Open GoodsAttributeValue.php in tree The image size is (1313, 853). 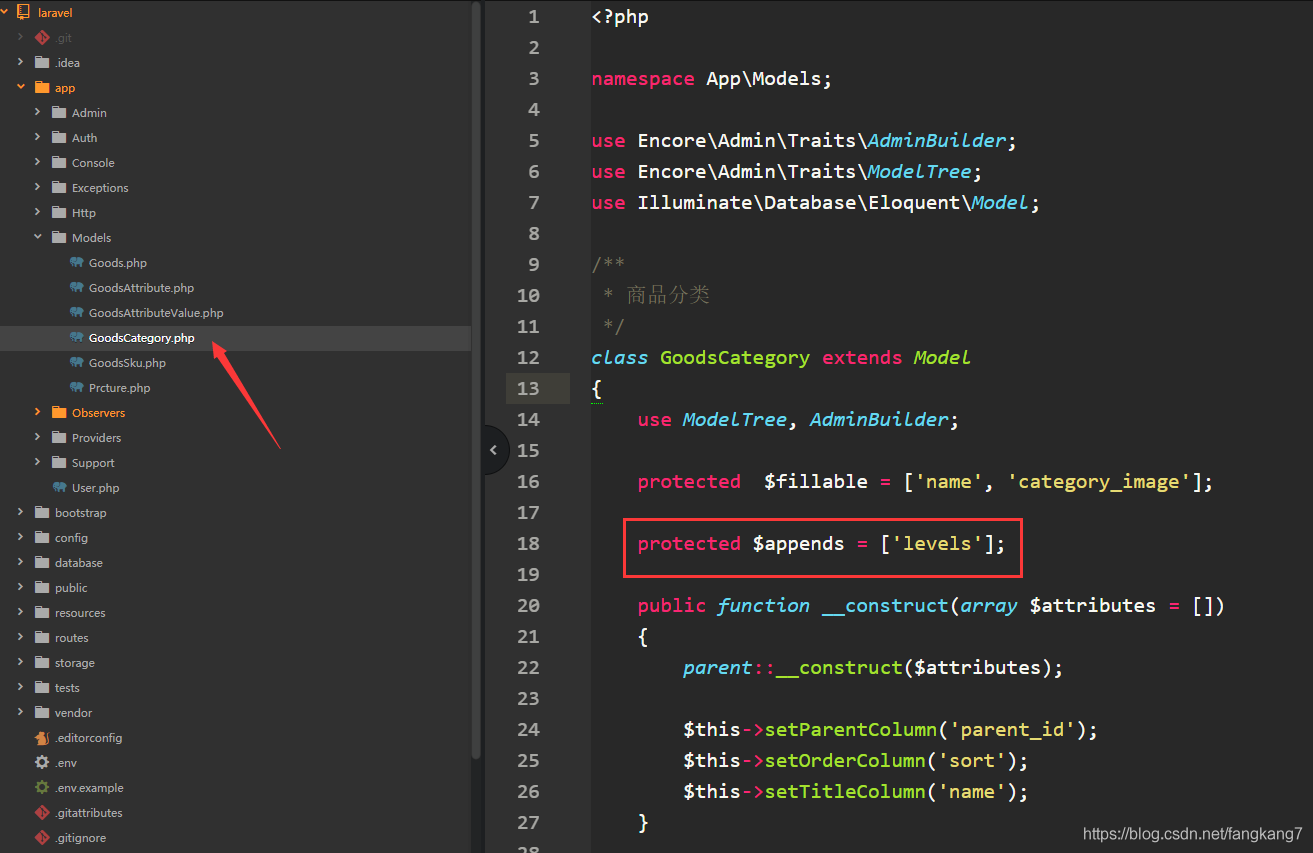click(156, 313)
